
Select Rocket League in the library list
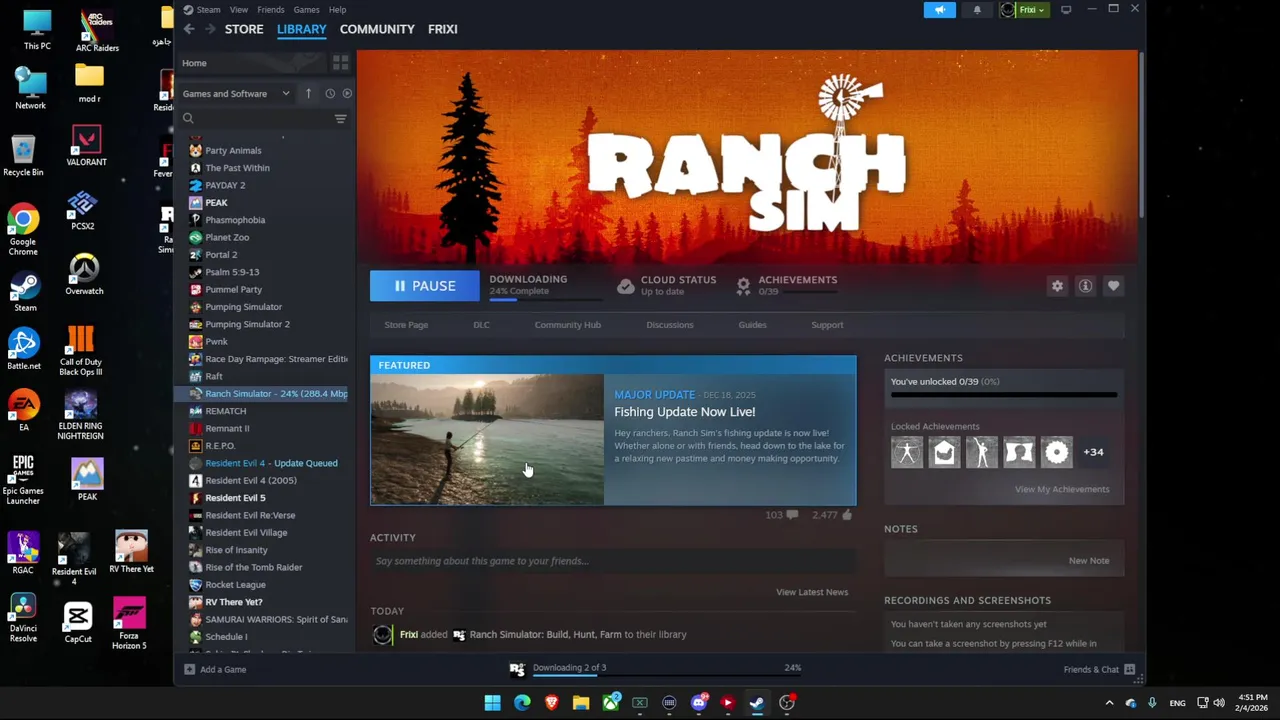pyautogui.click(x=235, y=585)
